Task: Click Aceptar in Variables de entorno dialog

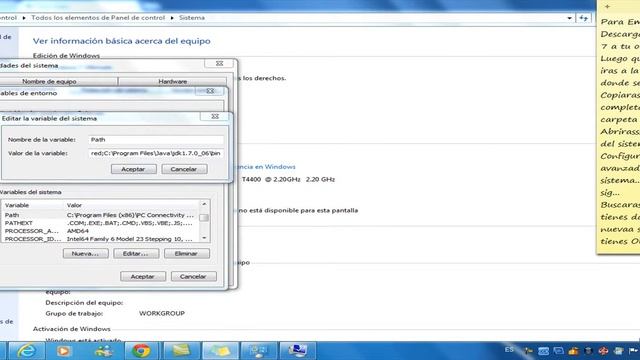Action: pyautogui.click(x=143, y=276)
